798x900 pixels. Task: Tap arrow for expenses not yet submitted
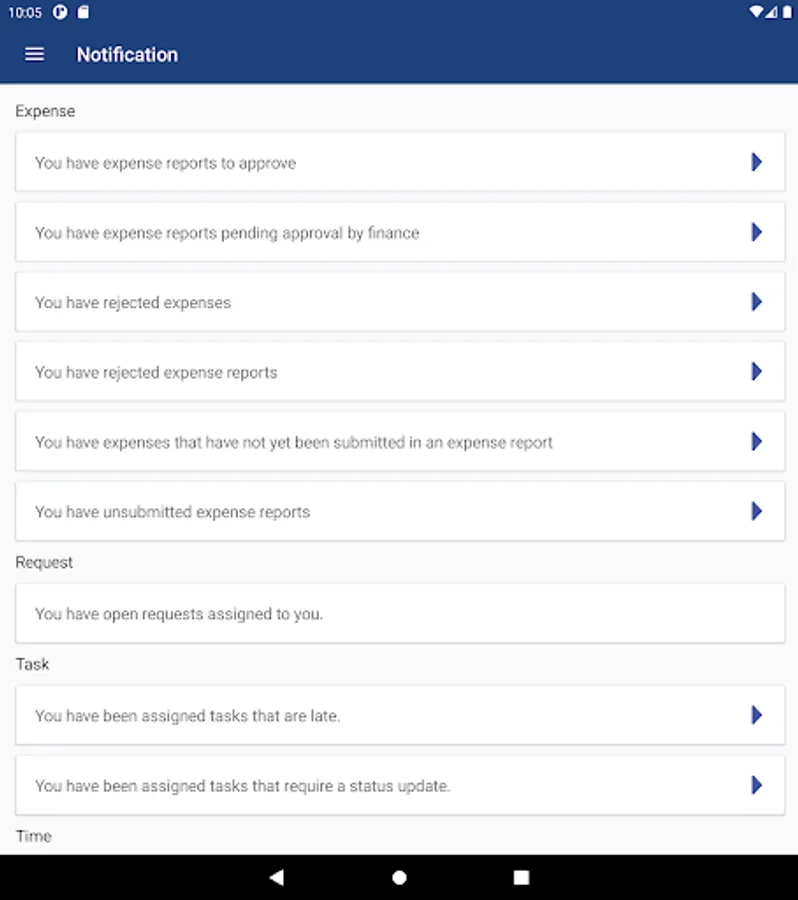click(757, 441)
